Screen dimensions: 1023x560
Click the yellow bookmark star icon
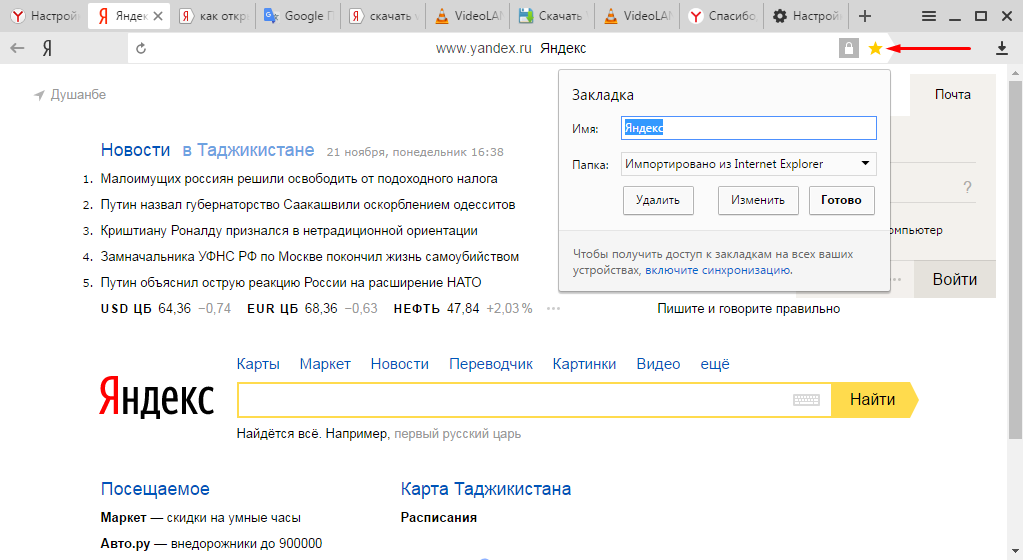pos(875,48)
